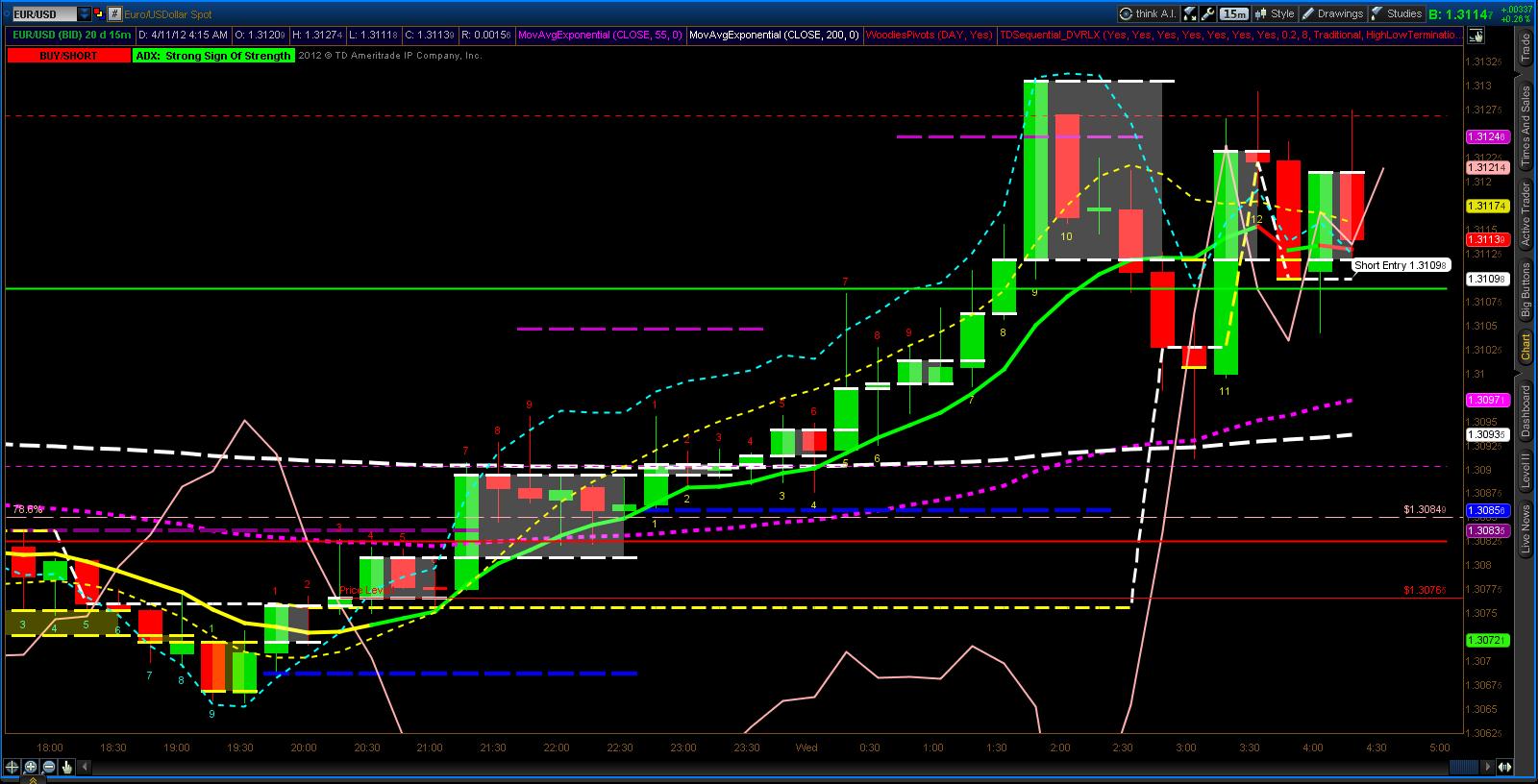Screen dimensions: 1538x784
Task: Zoom out with the minus magnifier icon
Action: (49, 767)
